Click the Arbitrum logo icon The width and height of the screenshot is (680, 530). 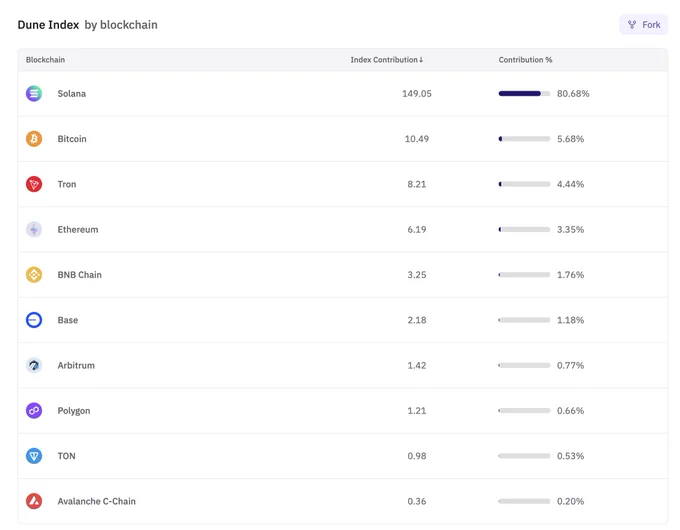pyautogui.click(x=34, y=366)
